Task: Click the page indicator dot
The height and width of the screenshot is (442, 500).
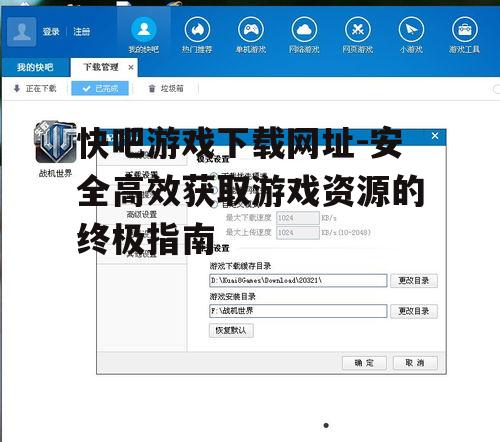Action: point(326,425)
